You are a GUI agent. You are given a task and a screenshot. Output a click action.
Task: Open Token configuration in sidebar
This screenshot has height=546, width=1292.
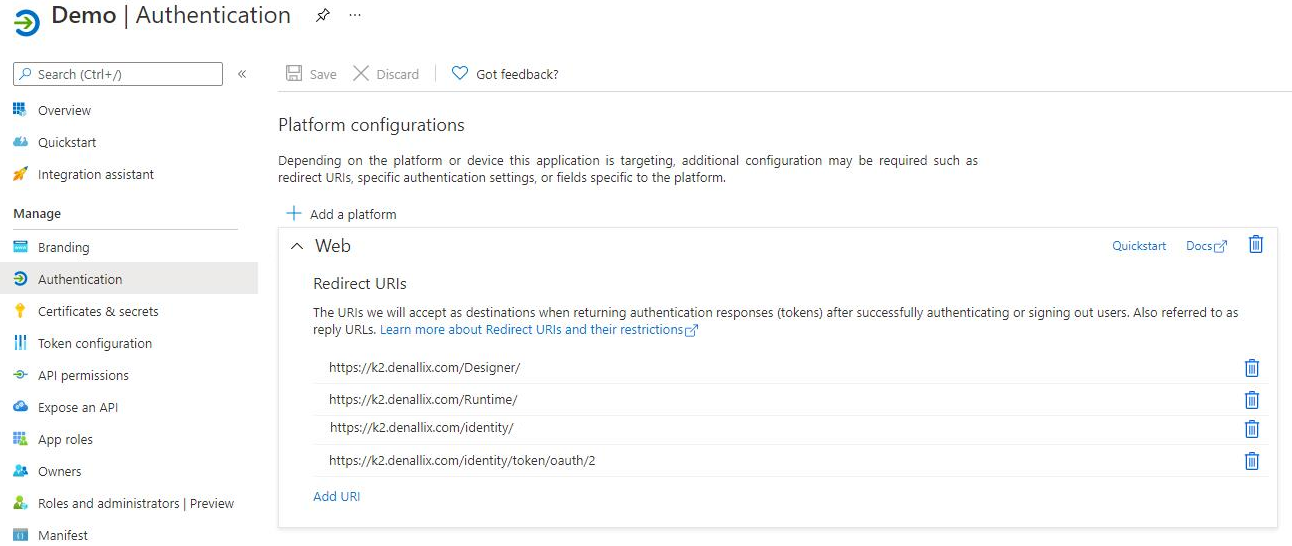(95, 343)
